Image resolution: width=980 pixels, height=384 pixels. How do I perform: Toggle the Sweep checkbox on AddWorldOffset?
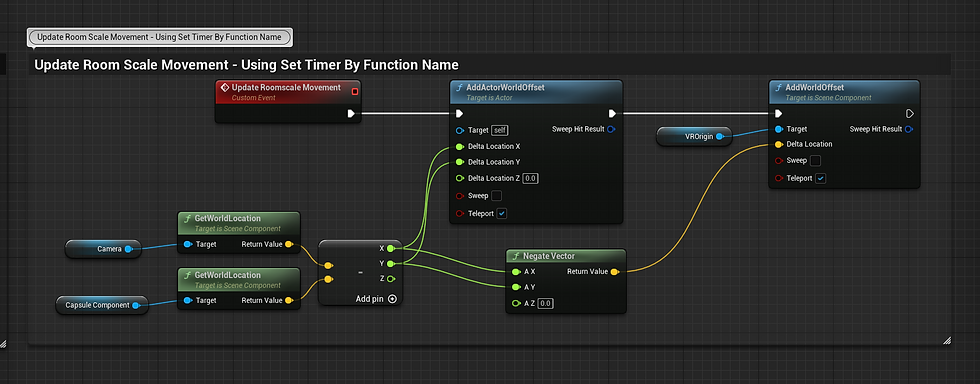[x=815, y=161]
